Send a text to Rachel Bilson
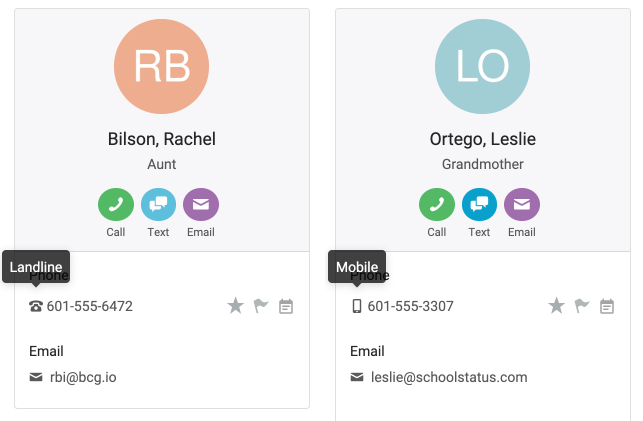The width and height of the screenshot is (643, 421). [x=158, y=204]
